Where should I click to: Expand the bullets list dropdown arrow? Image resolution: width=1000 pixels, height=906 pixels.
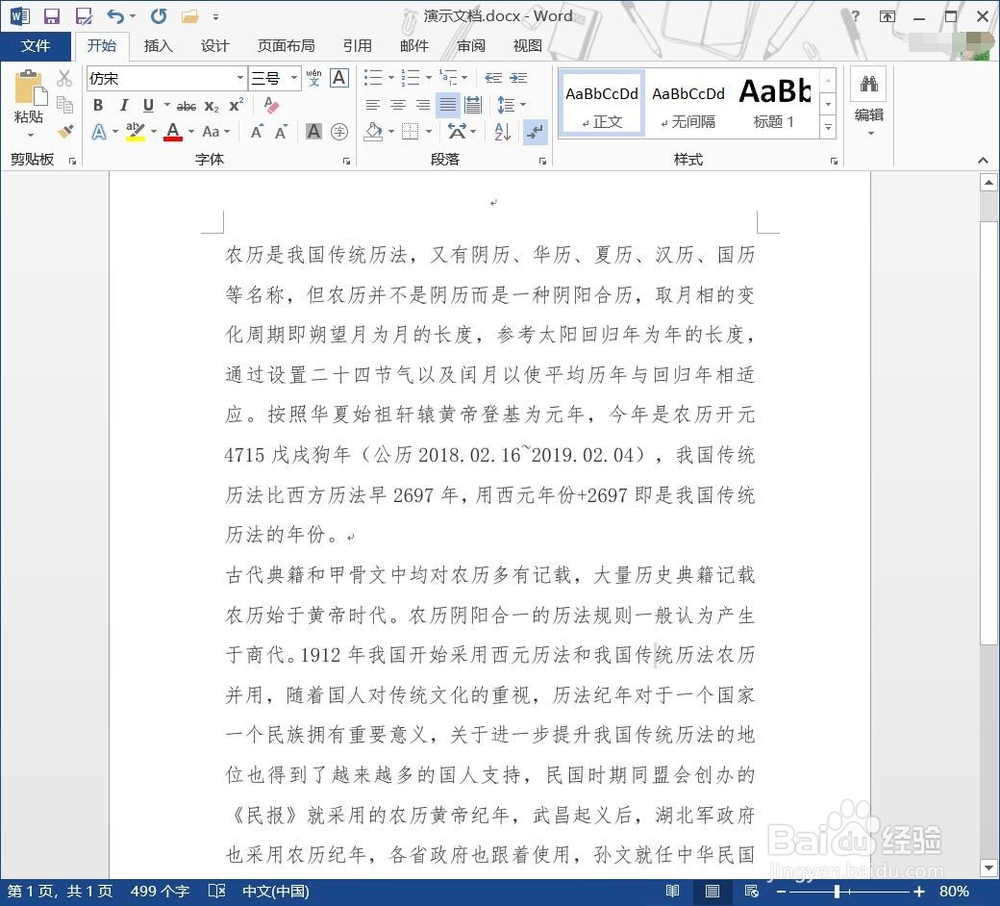click(391, 78)
